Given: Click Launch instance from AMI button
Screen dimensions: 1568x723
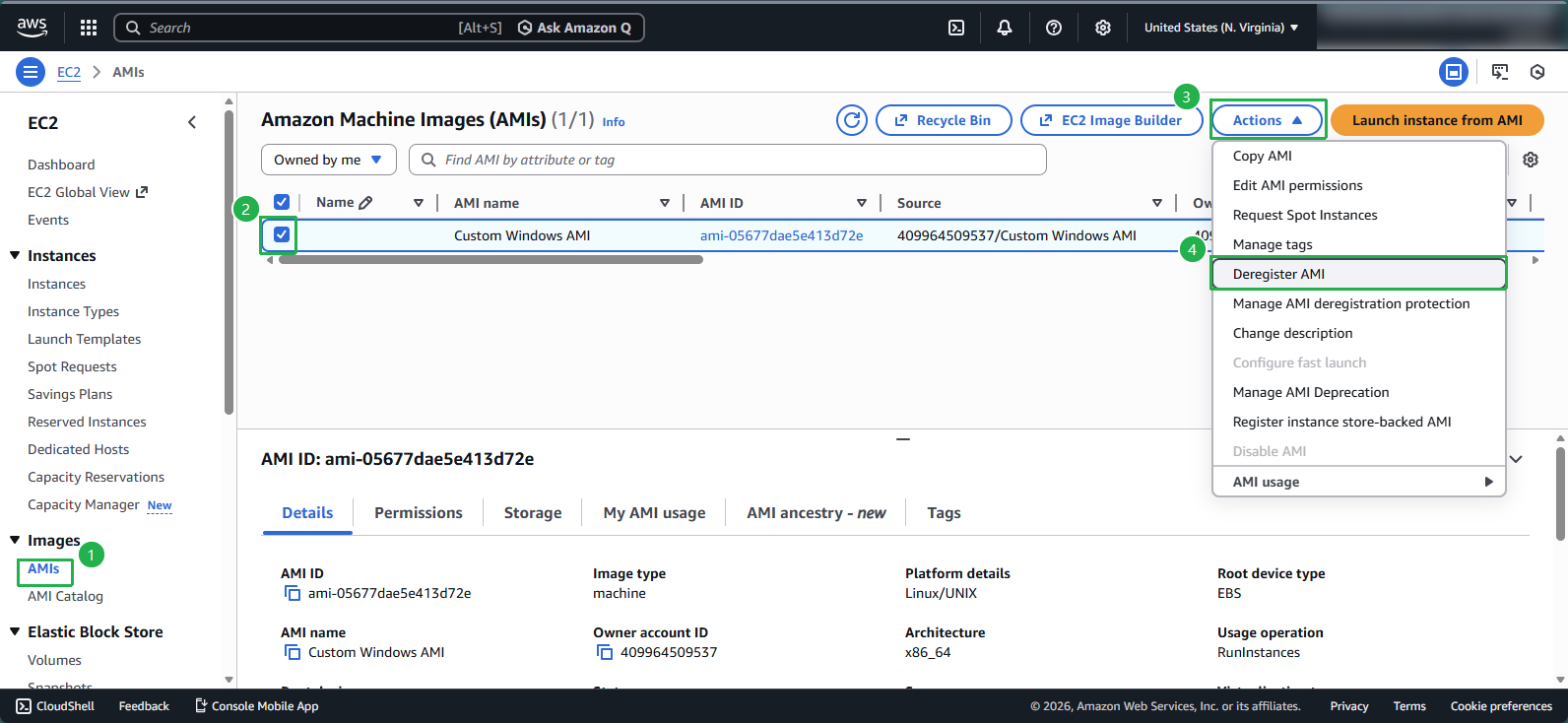Looking at the screenshot, I should coord(1436,120).
